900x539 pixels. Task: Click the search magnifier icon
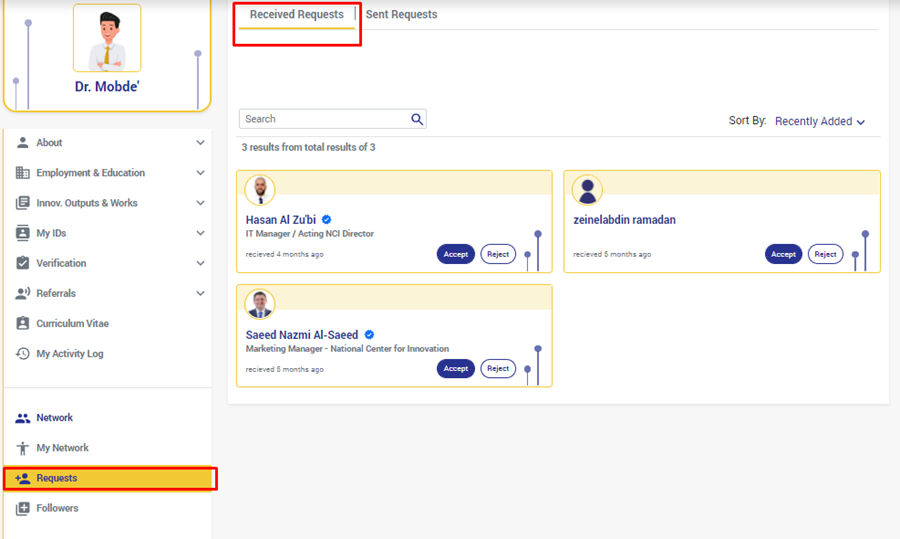click(417, 119)
